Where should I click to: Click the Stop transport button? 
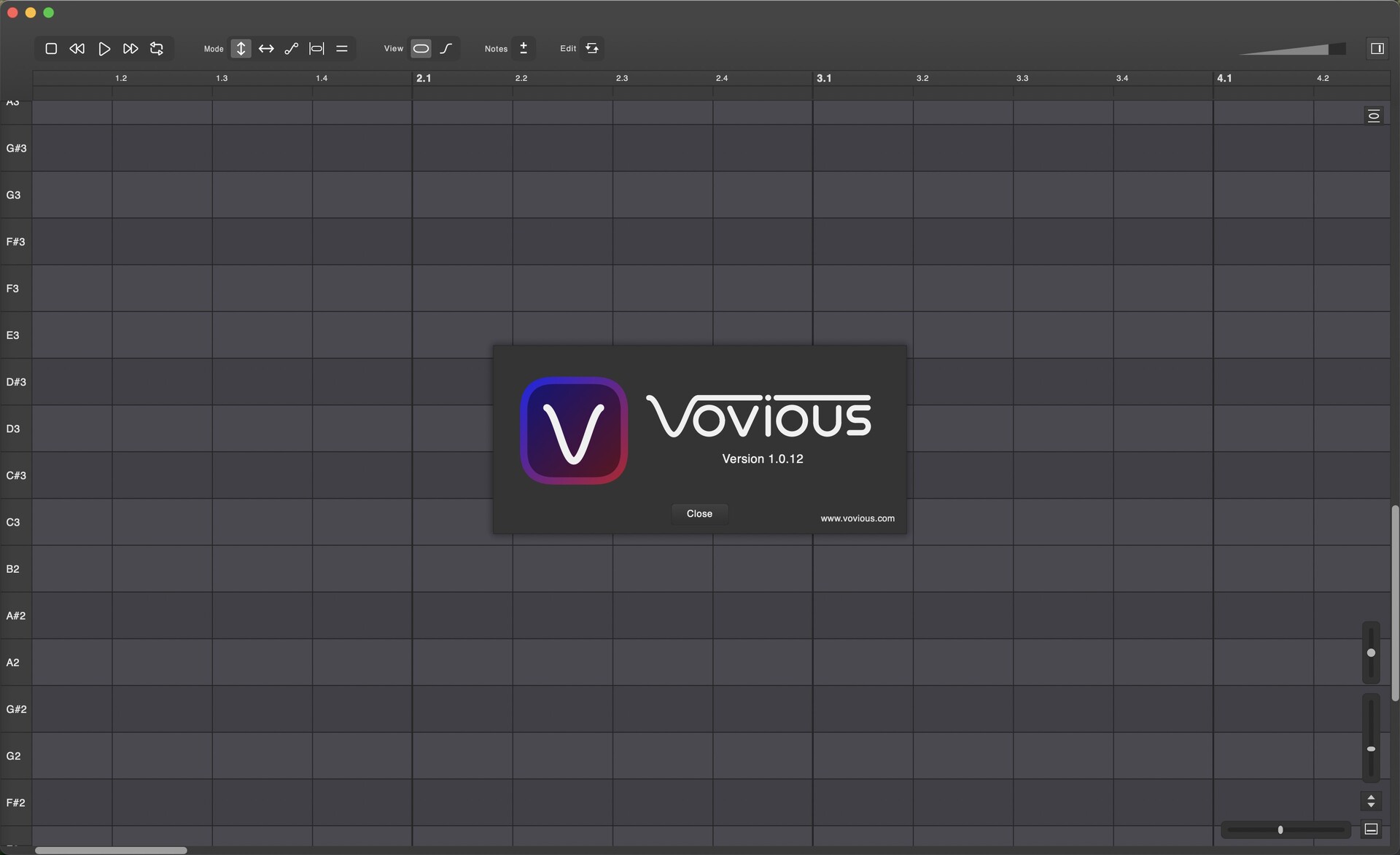pyautogui.click(x=51, y=49)
